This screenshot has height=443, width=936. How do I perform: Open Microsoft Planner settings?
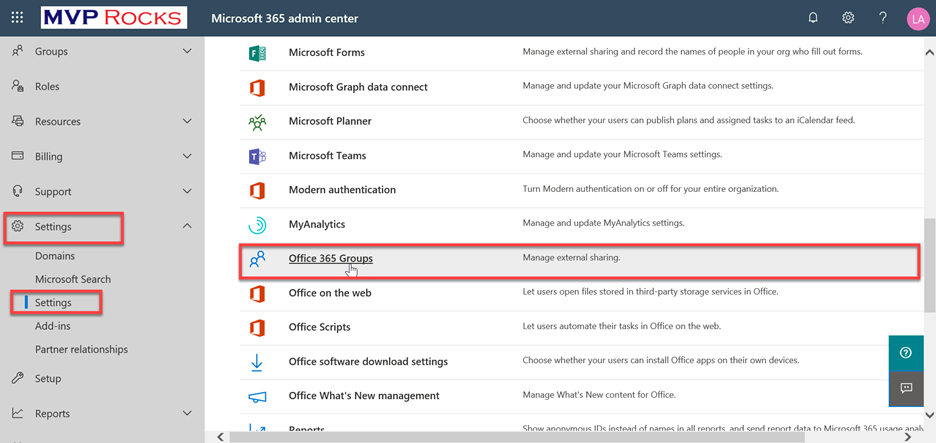330,121
